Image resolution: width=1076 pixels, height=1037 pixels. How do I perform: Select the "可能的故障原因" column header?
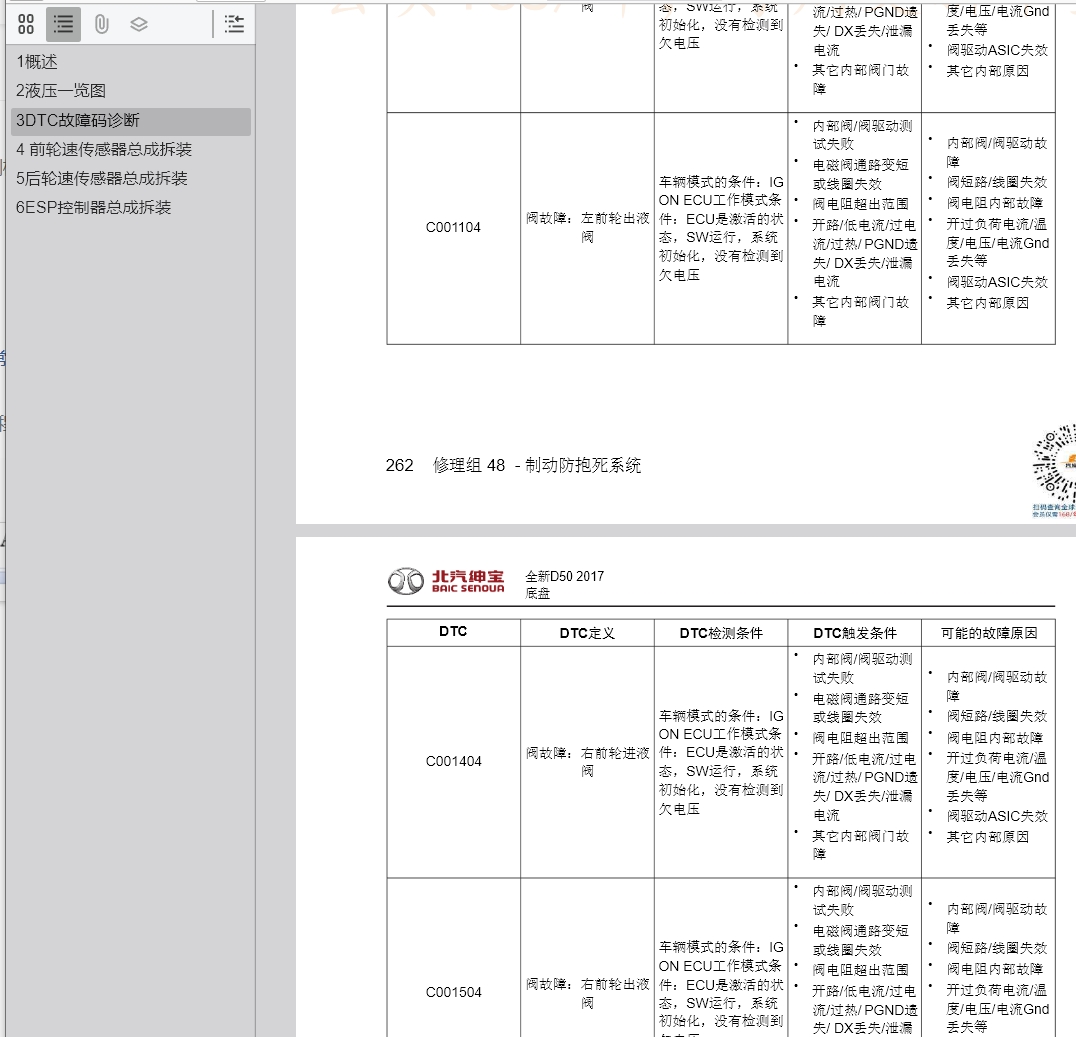(x=988, y=631)
